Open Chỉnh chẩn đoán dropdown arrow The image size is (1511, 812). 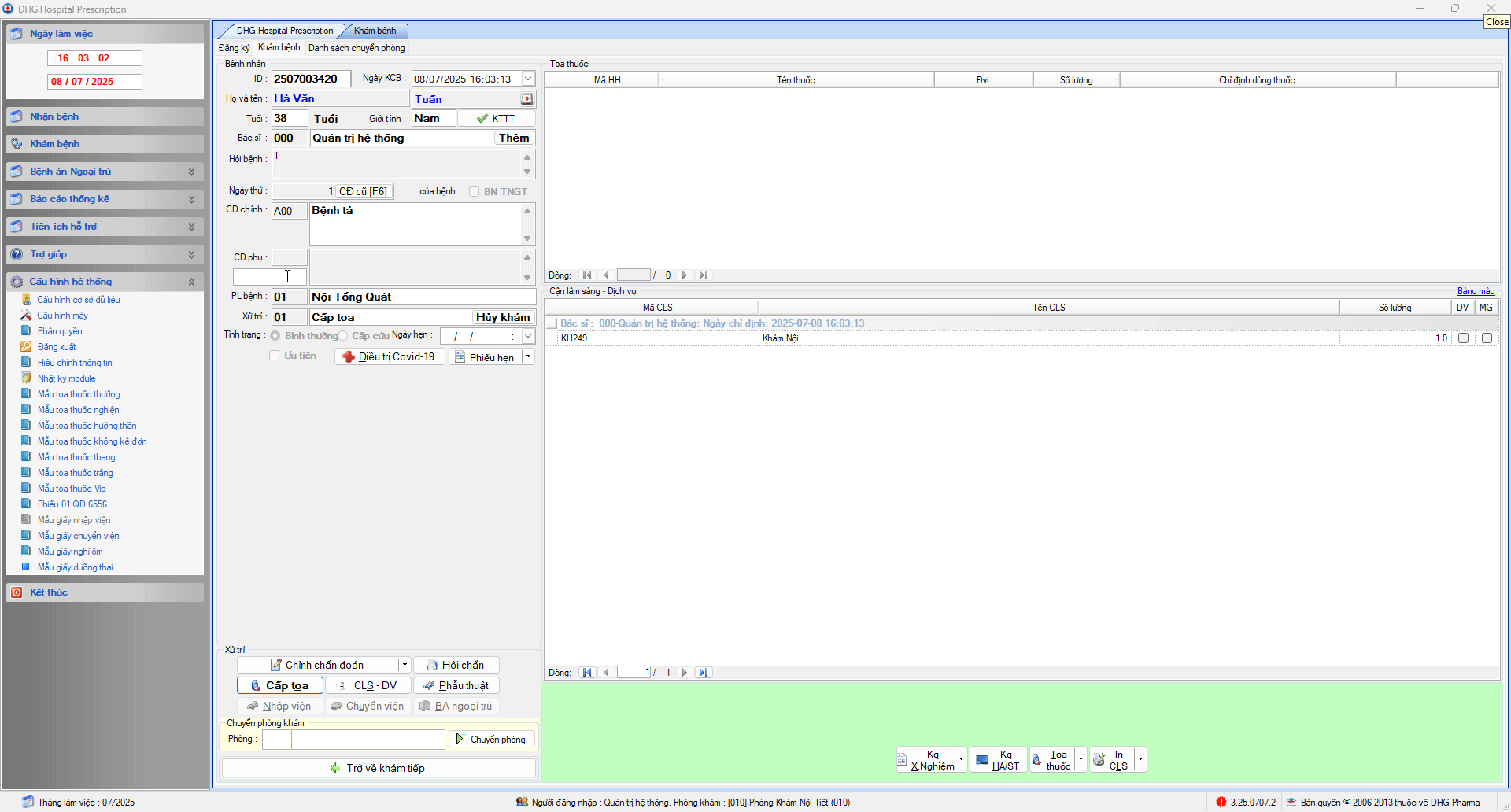(405, 666)
